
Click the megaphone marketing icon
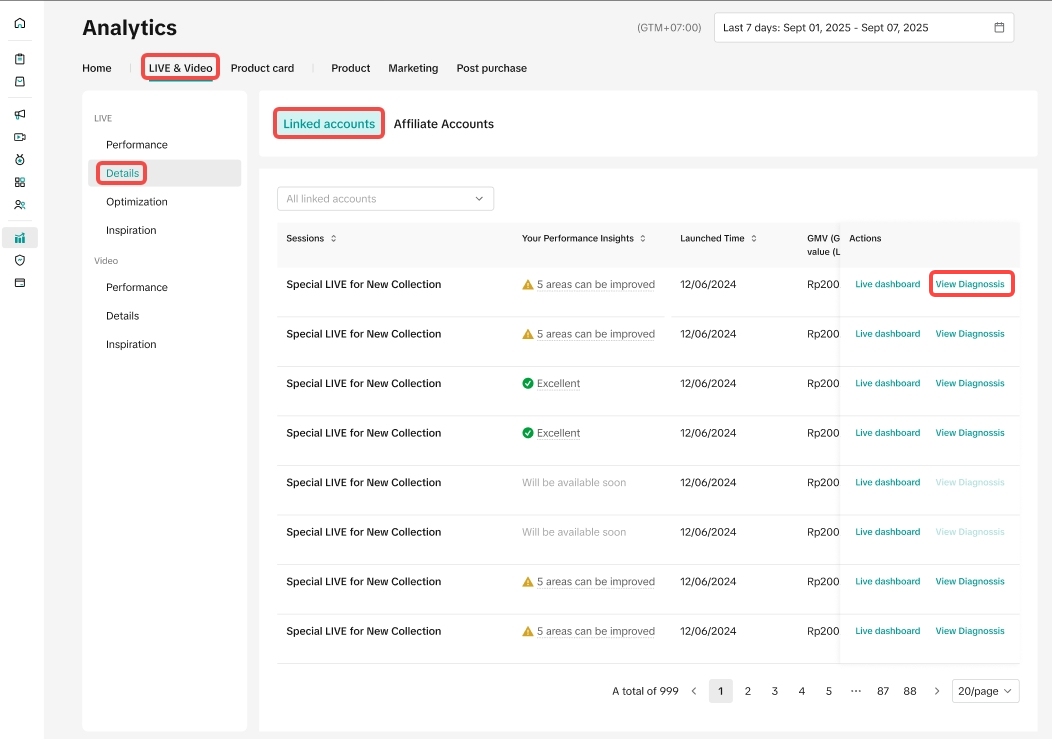[x=20, y=114]
